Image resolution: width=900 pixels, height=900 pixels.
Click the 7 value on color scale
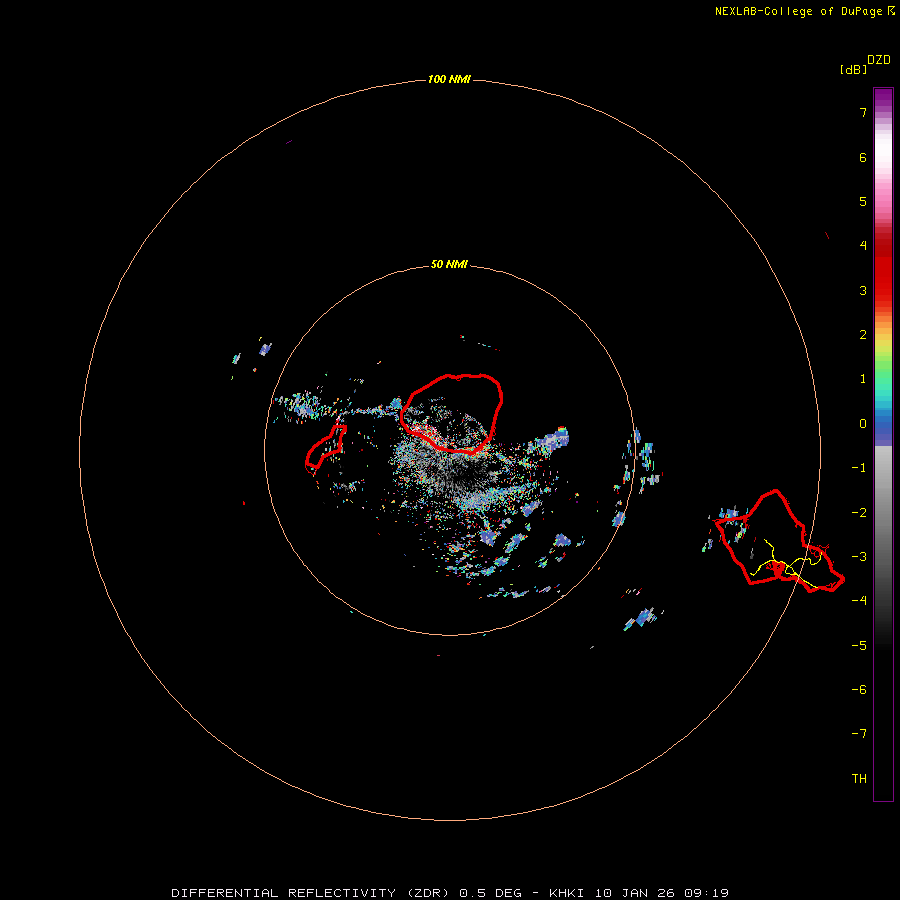[863, 112]
